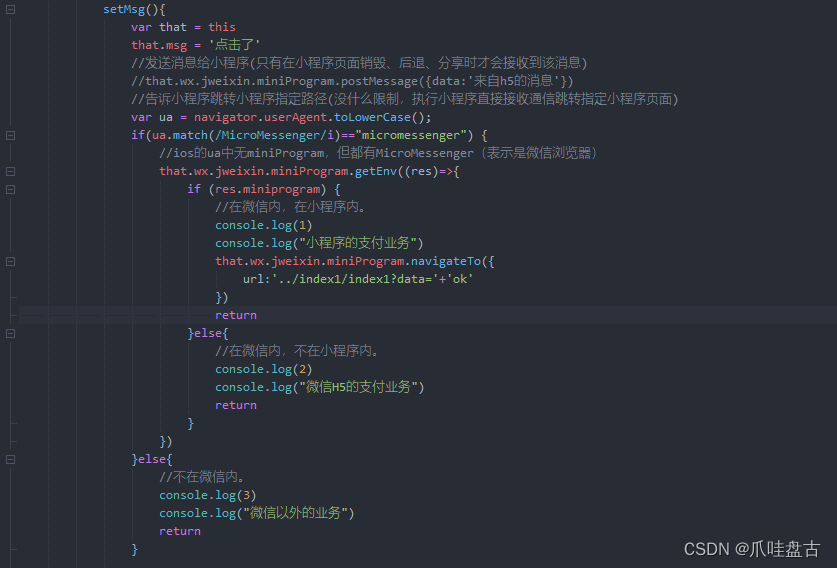Click the //在微信内，不在小程序内 comment
This screenshot has height=568, width=837.
pos(297,351)
